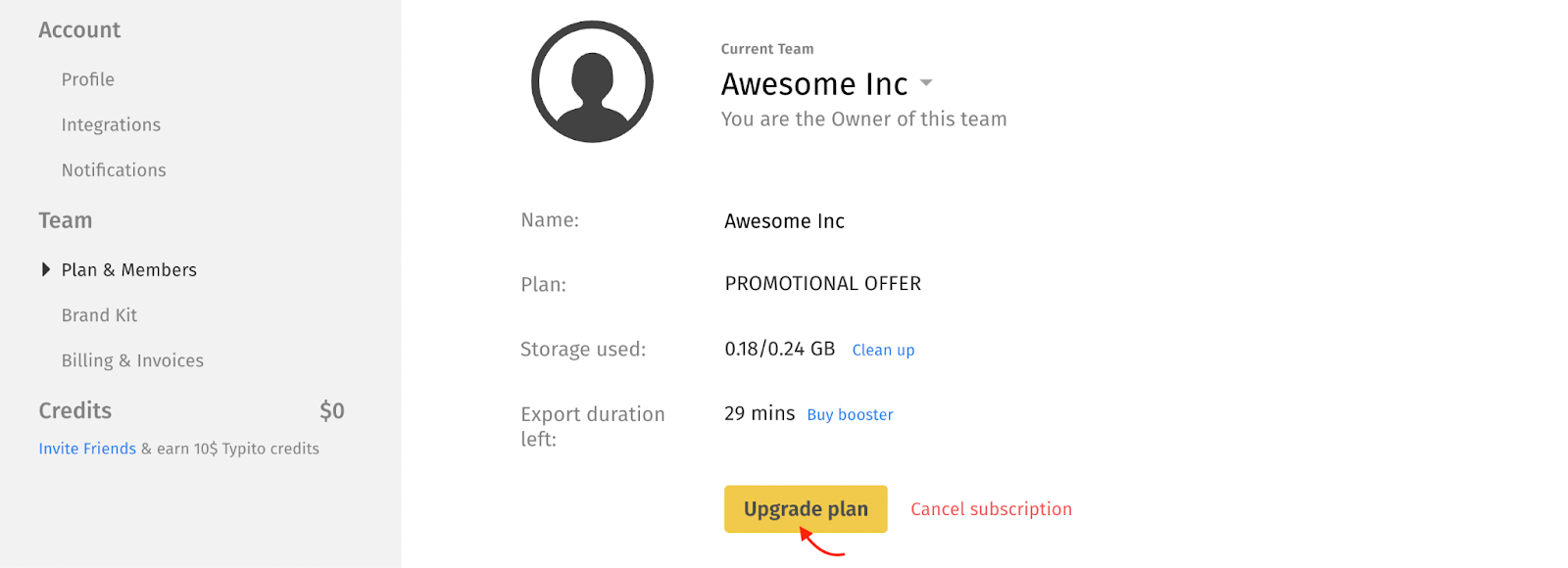
Task: Open the Profile settings page
Action: pyautogui.click(x=88, y=79)
